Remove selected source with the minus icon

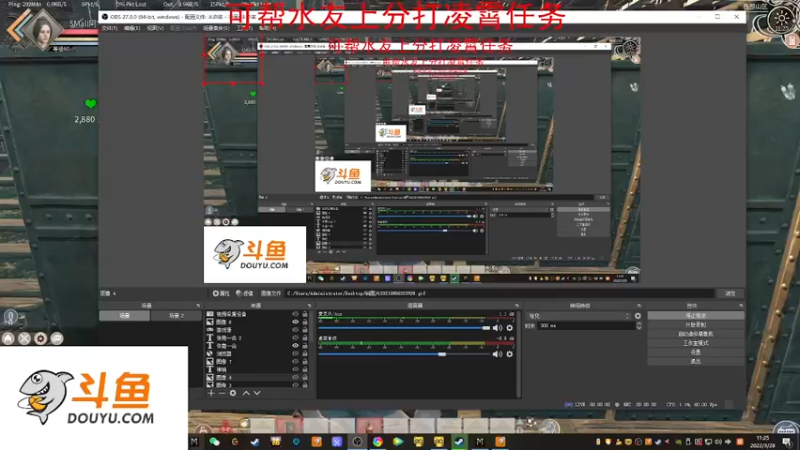pyautogui.click(x=222, y=393)
